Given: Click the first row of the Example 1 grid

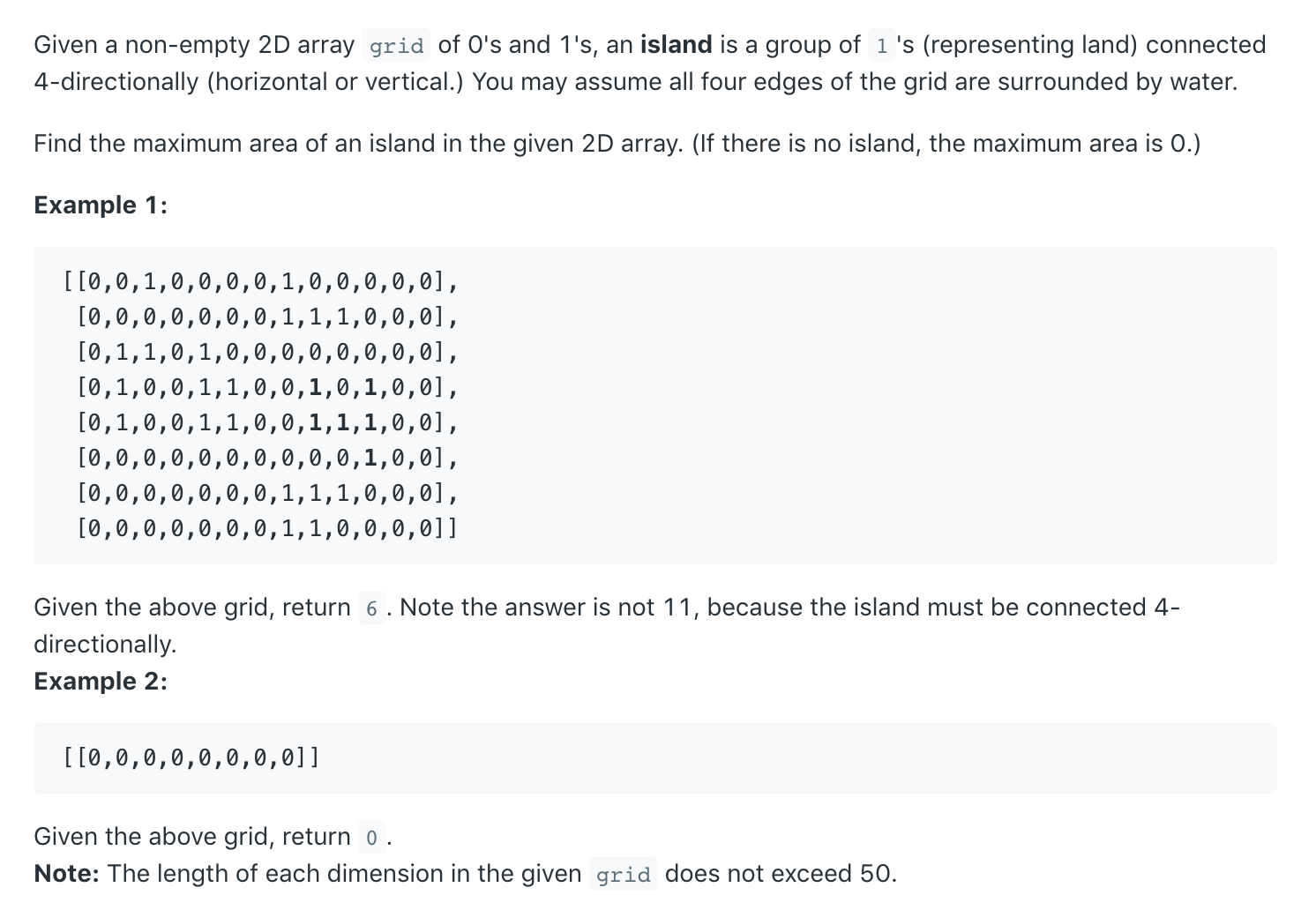Looking at the screenshot, I should click(x=260, y=282).
